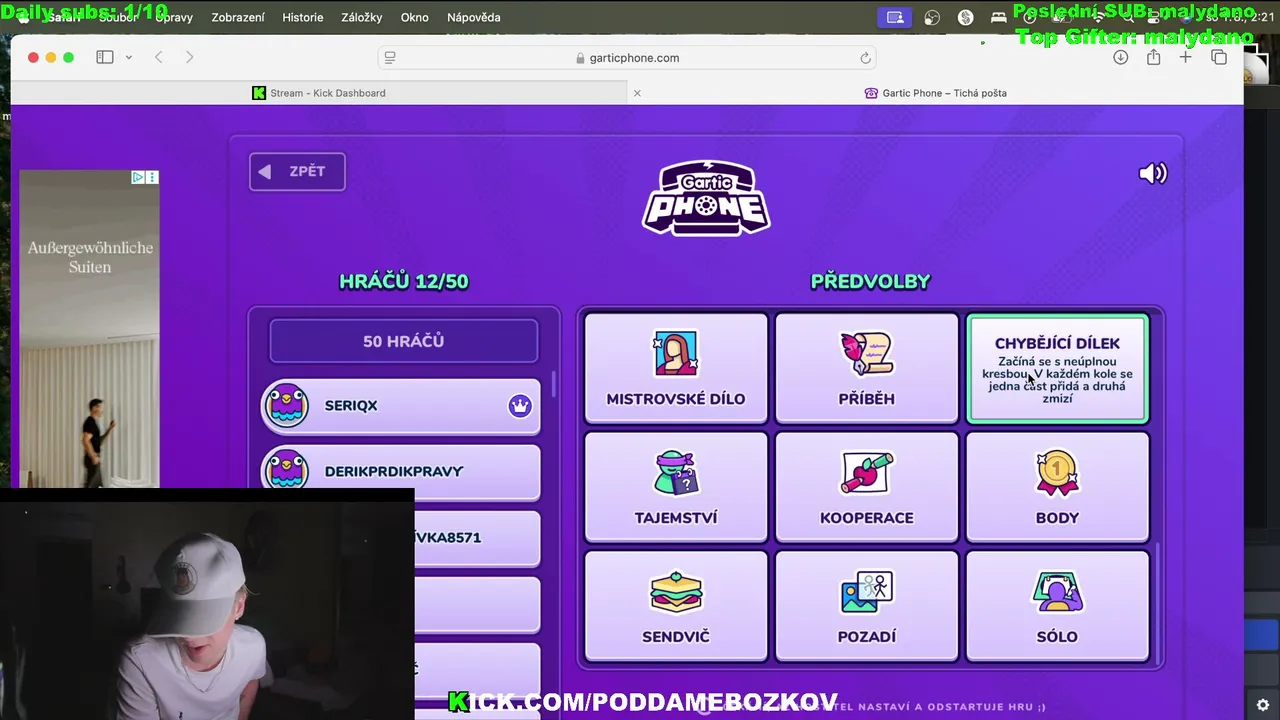Pick the Tajemství preset

coord(676,487)
